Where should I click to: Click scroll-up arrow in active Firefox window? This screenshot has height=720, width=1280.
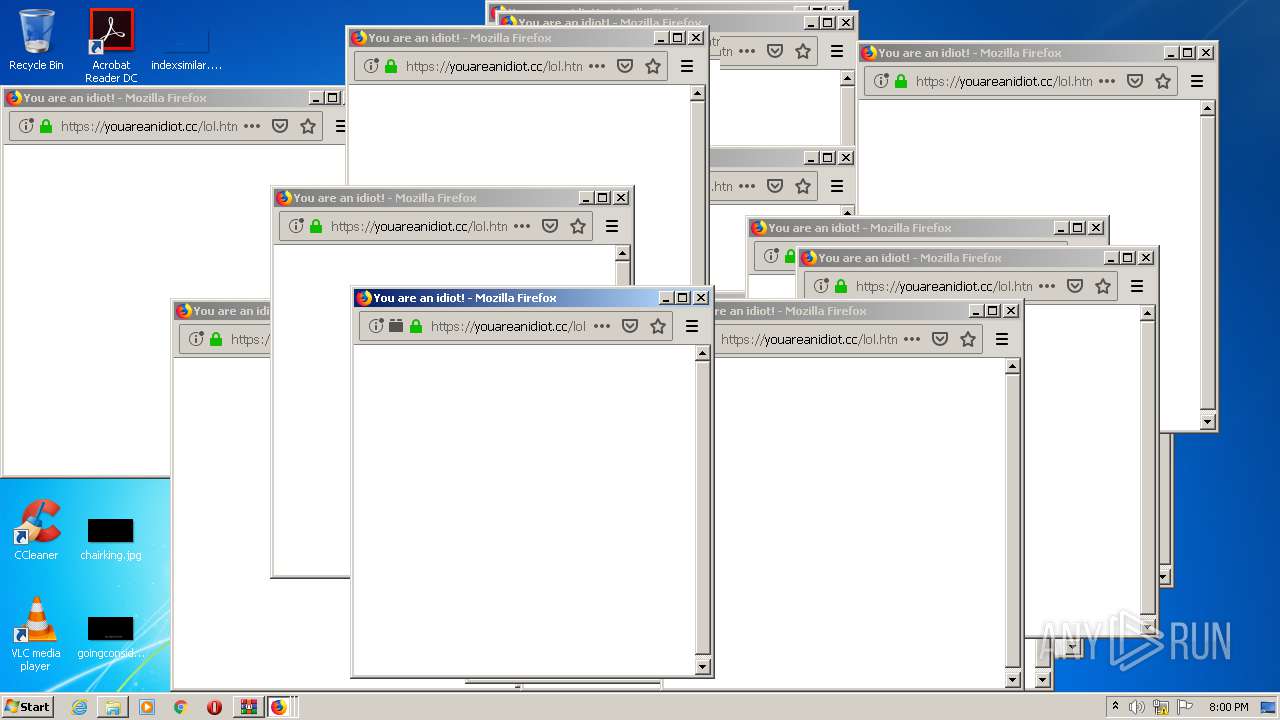click(702, 353)
